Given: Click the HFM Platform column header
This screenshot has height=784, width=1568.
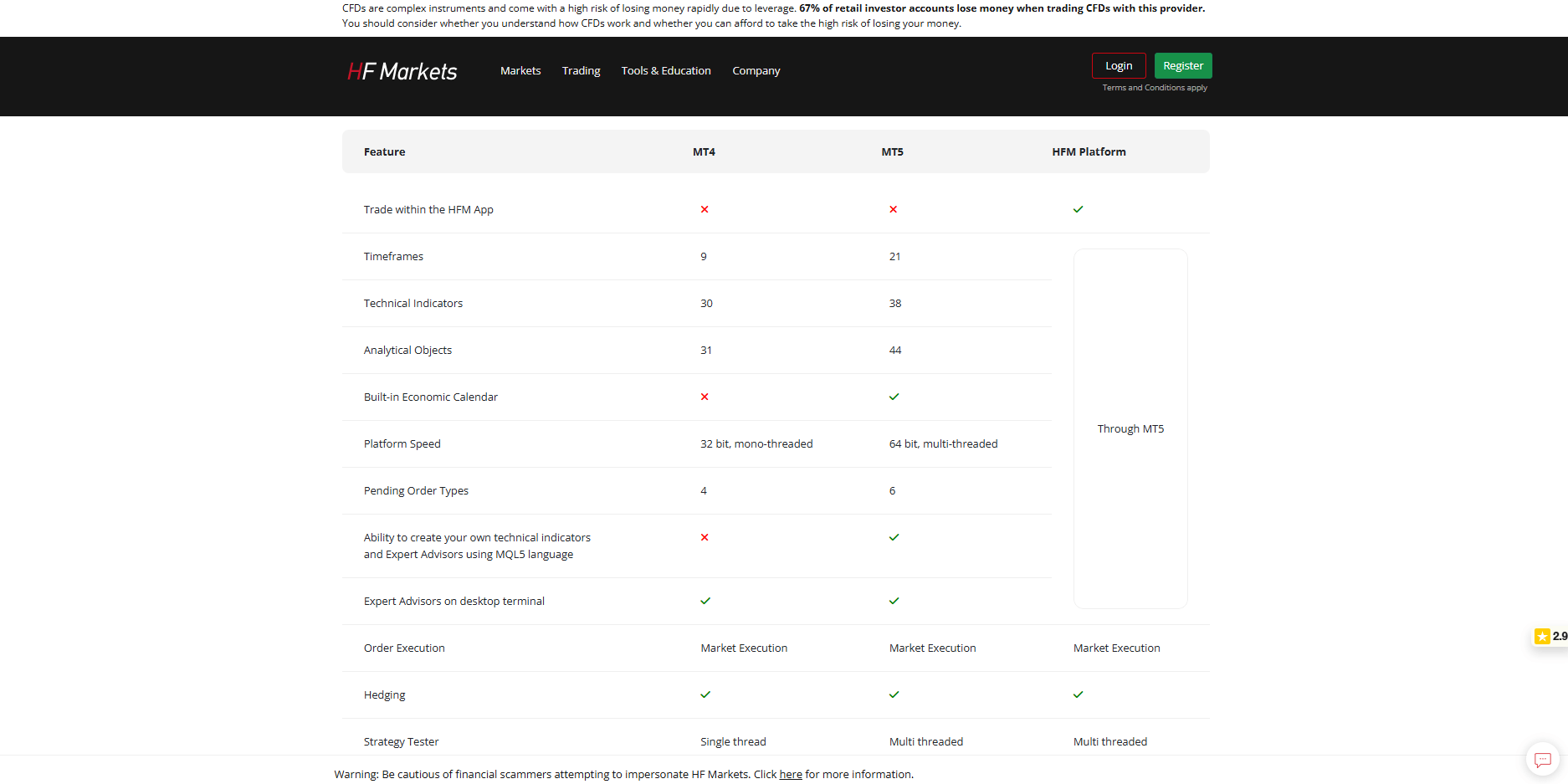Looking at the screenshot, I should 1089,151.
